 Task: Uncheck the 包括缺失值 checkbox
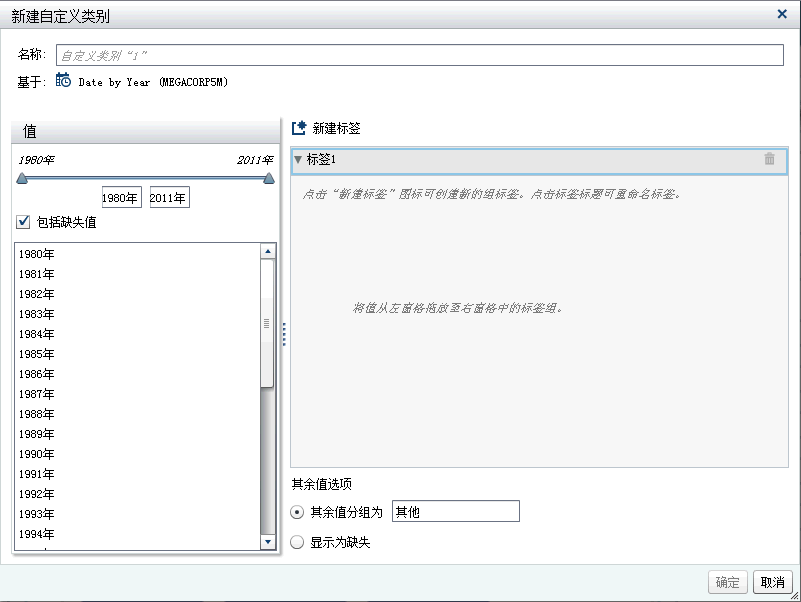[22, 221]
